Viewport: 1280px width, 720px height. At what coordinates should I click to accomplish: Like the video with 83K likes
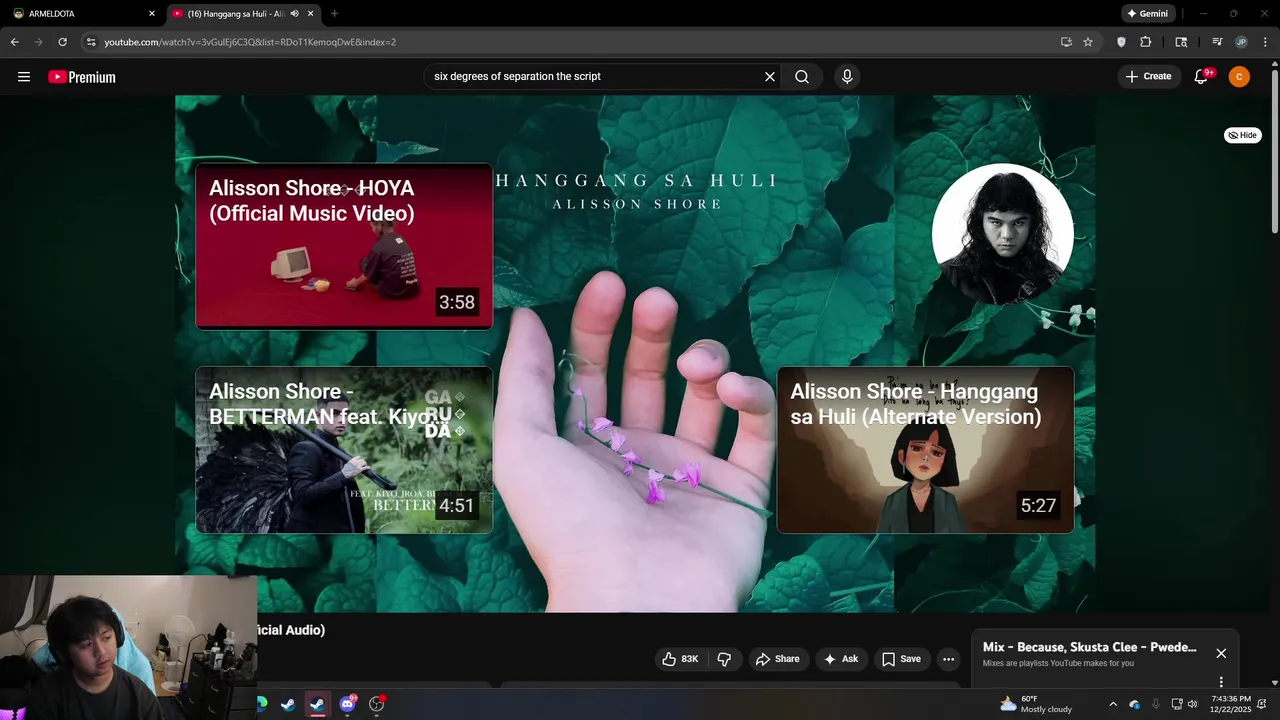click(680, 659)
